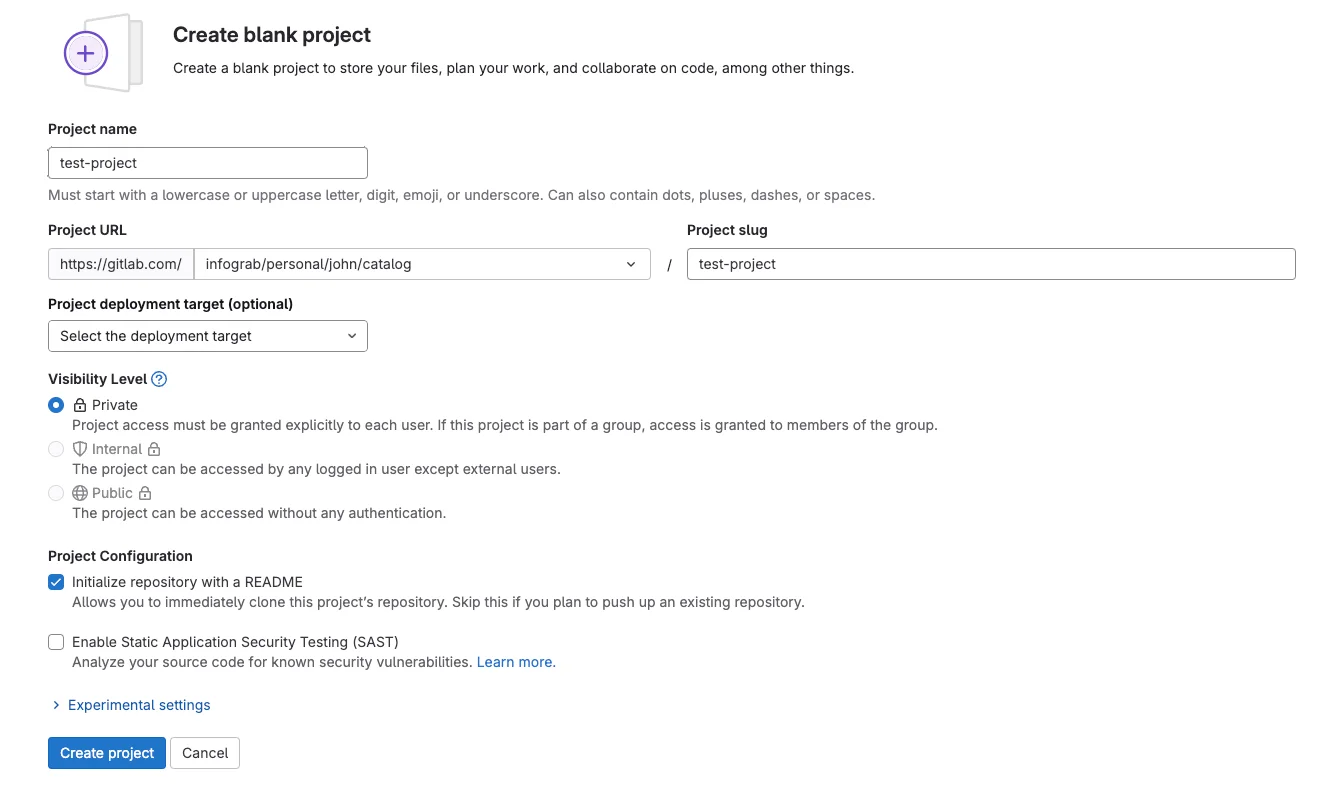Click the Project slug input field

pyautogui.click(x=990, y=263)
